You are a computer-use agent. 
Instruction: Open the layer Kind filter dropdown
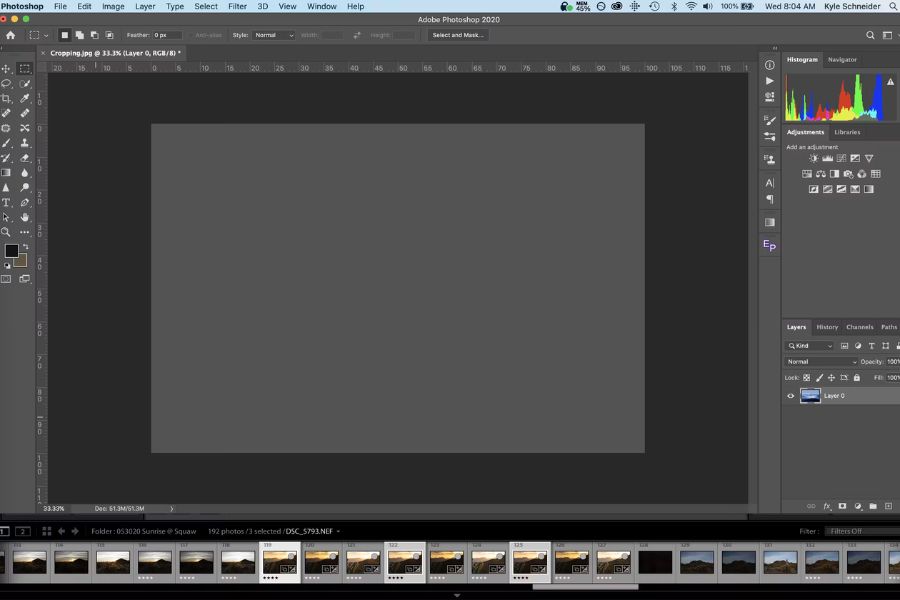click(809, 346)
